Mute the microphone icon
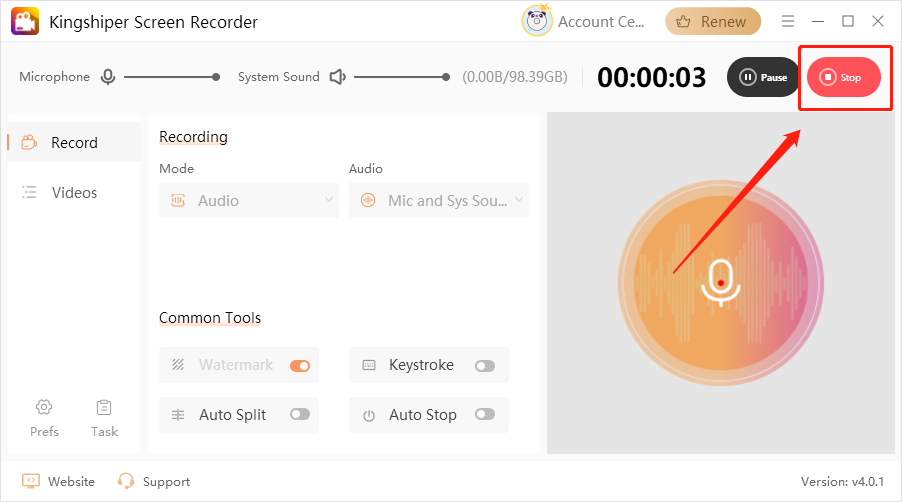Screen dimensions: 902x502 coord(108,76)
